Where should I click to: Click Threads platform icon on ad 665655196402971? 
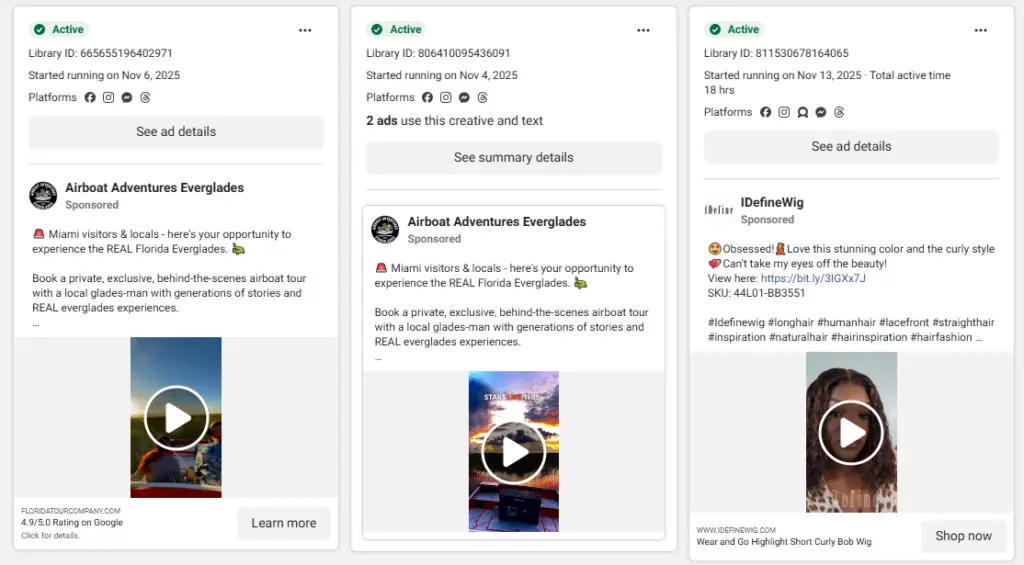point(145,97)
